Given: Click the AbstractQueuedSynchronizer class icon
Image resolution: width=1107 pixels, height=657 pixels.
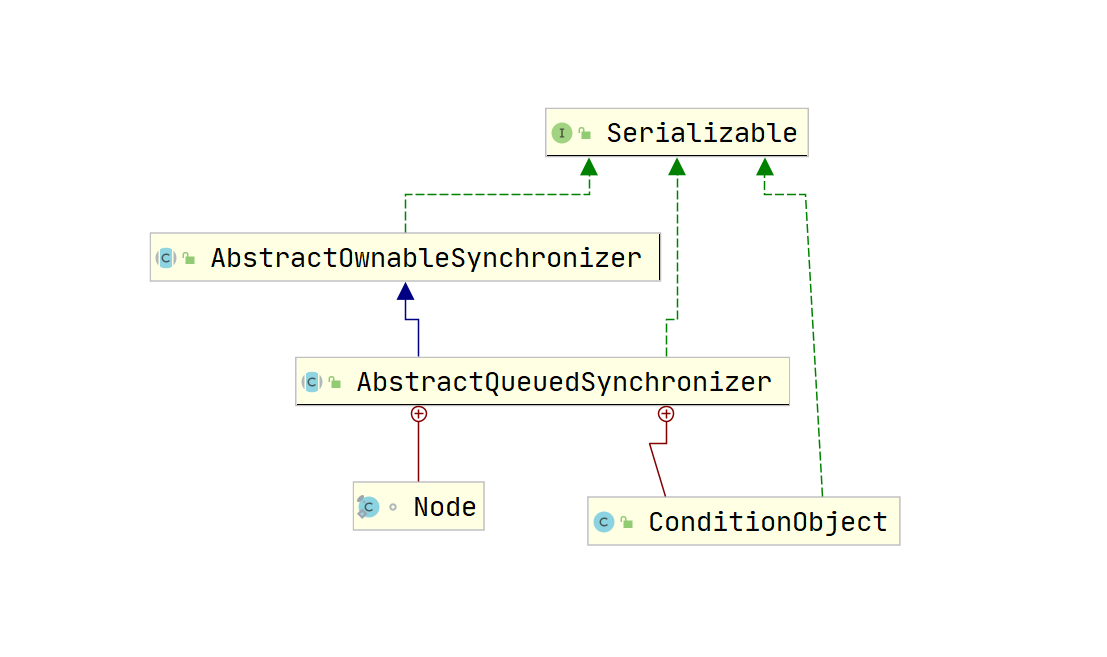Looking at the screenshot, I should 312,381.
